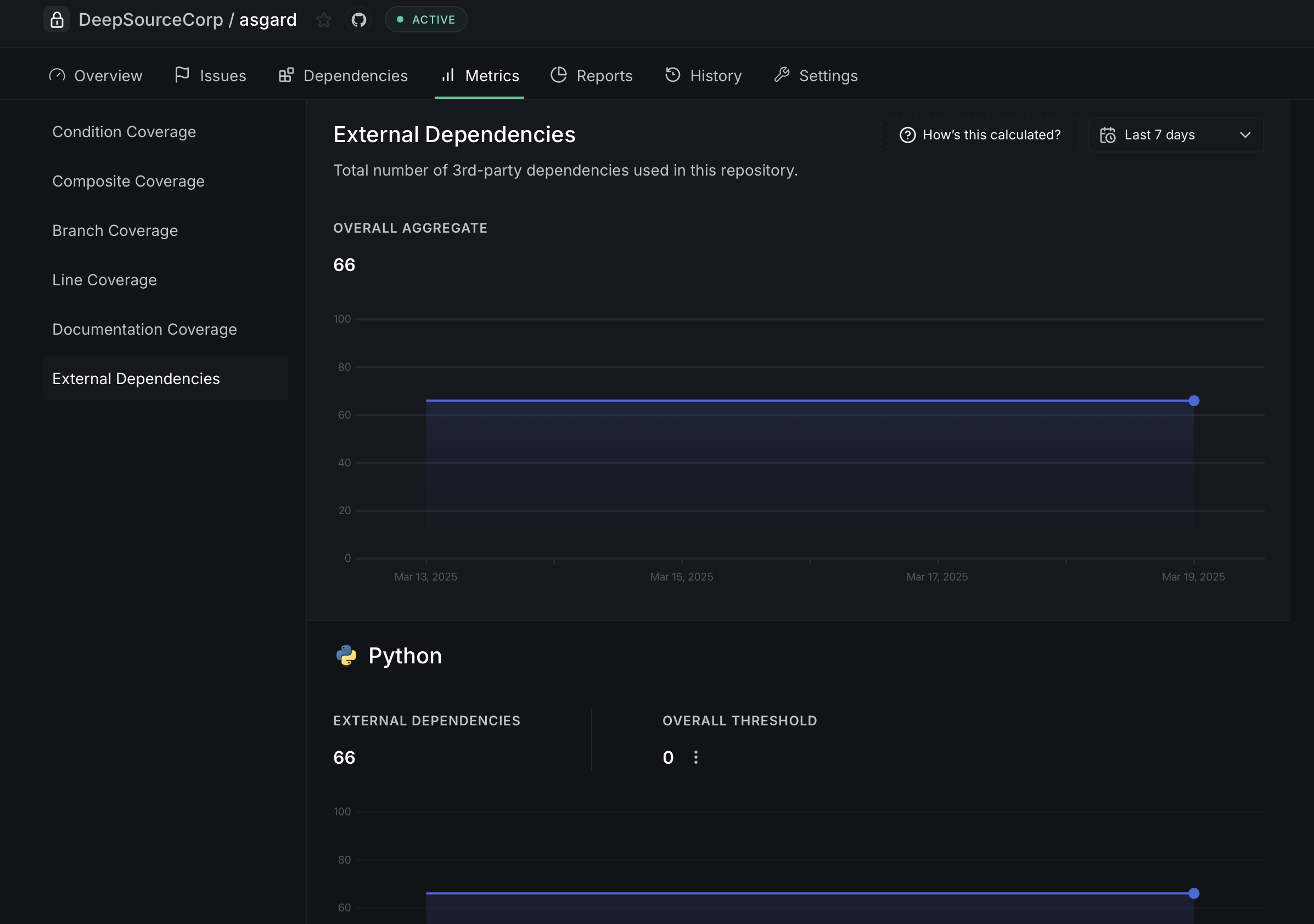Click the private lock icon

(57, 20)
